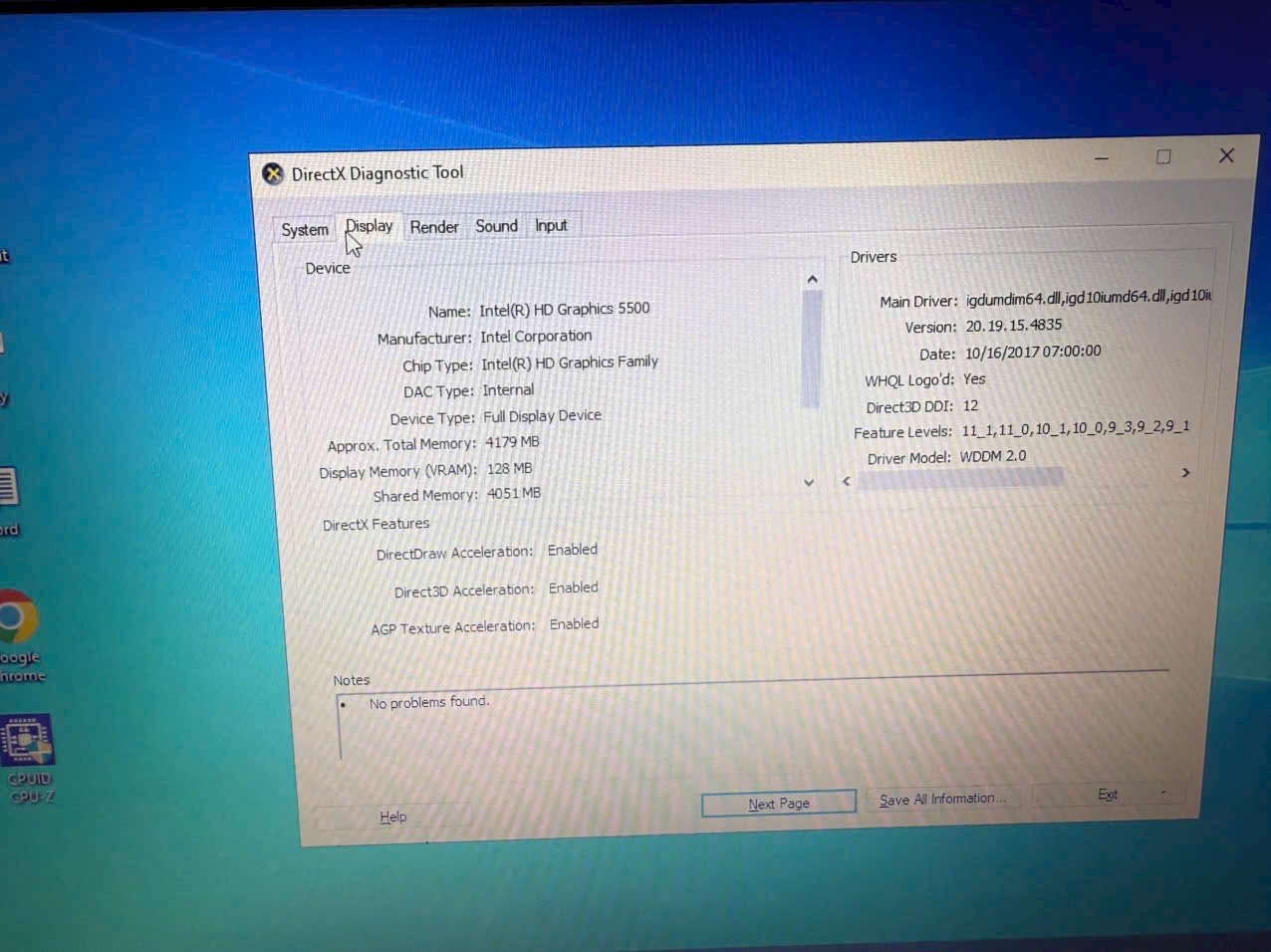Click the 4179 MB total memory value
The image size is (1271, 952).
[512, 442]
